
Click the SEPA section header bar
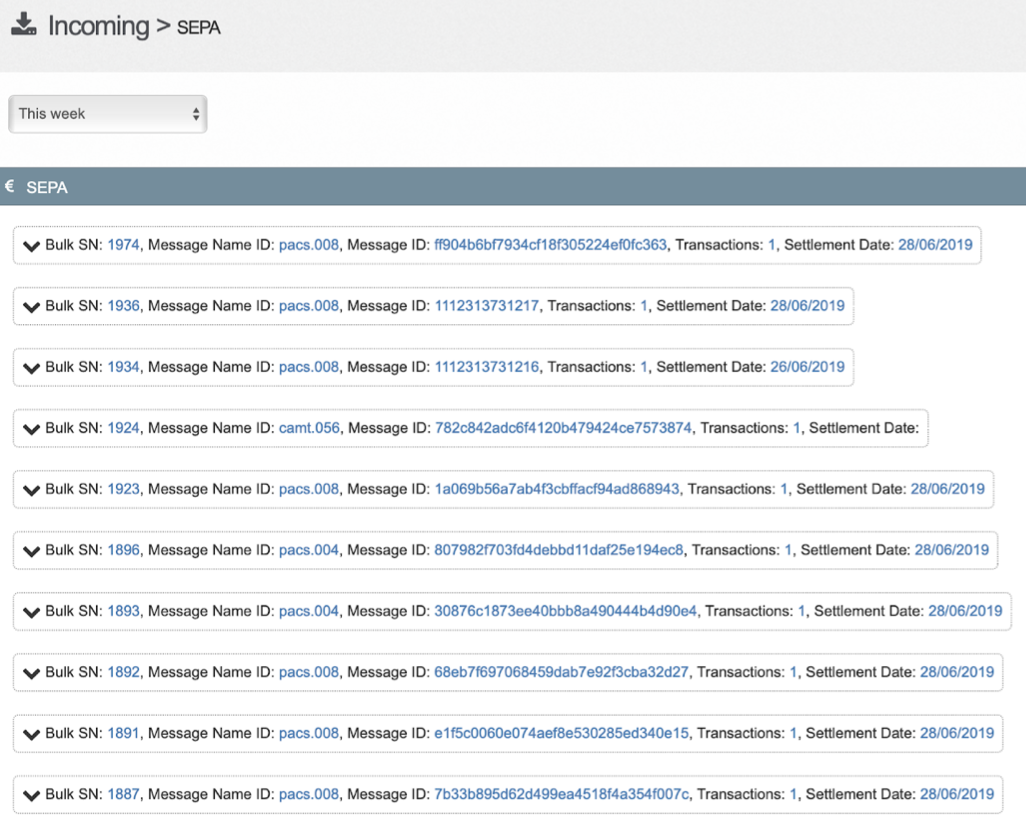pos(513,187)
